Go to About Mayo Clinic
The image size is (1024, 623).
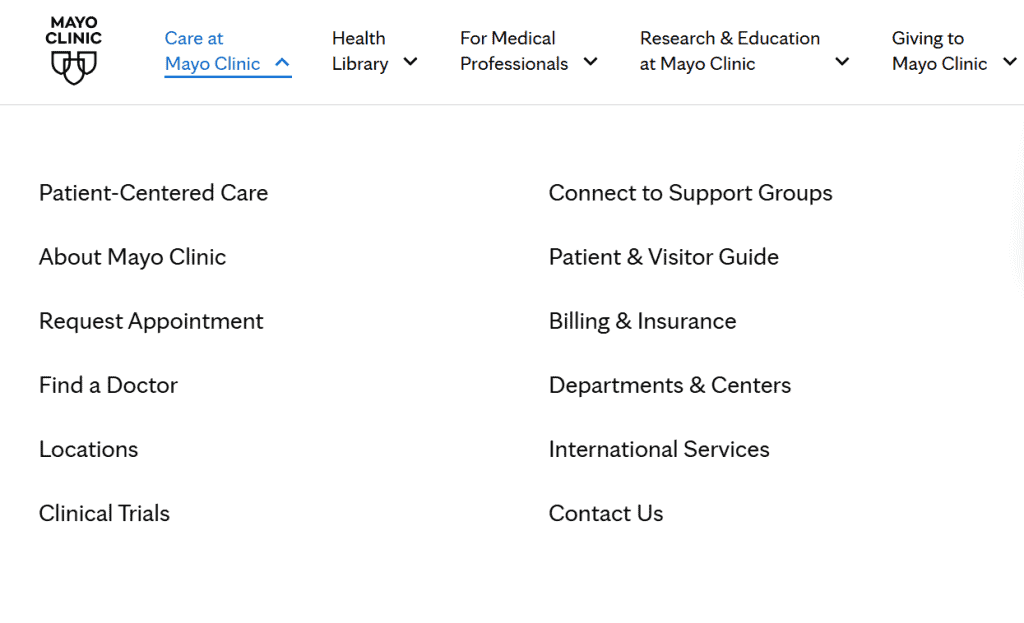(132, 257)
